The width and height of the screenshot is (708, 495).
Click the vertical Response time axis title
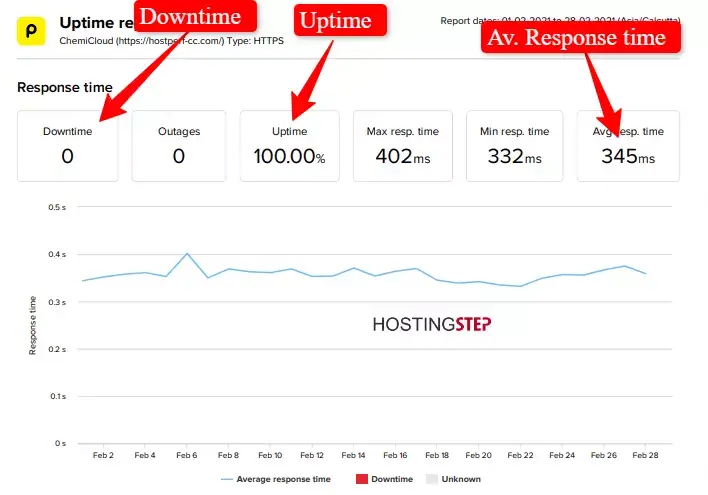(33, 325)
